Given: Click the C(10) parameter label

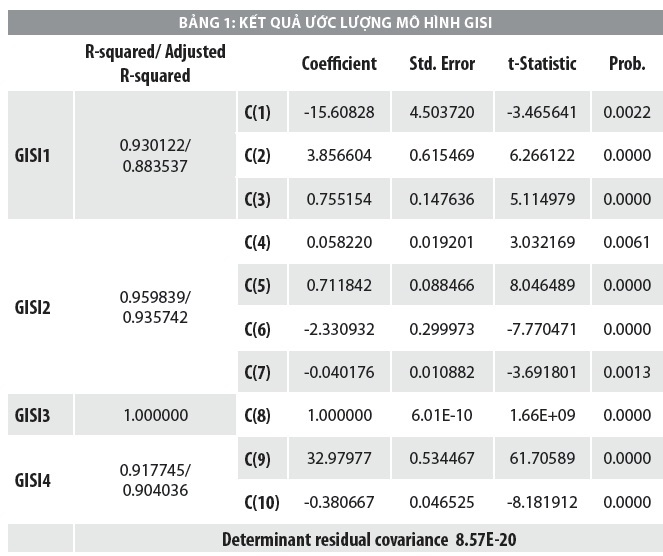Looking at the screenshot, I should point(262,502).
